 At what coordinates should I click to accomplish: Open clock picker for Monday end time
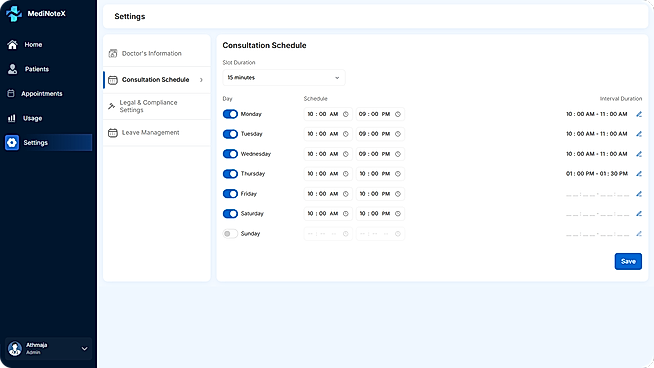pyautogui.click(x=397, y=114)
